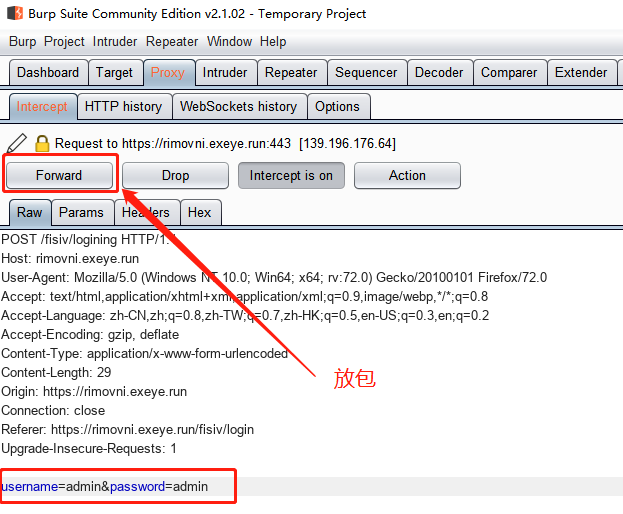Click the Host: rimovni.exeye.run header
623x514 pixels.
coord(70,259)
